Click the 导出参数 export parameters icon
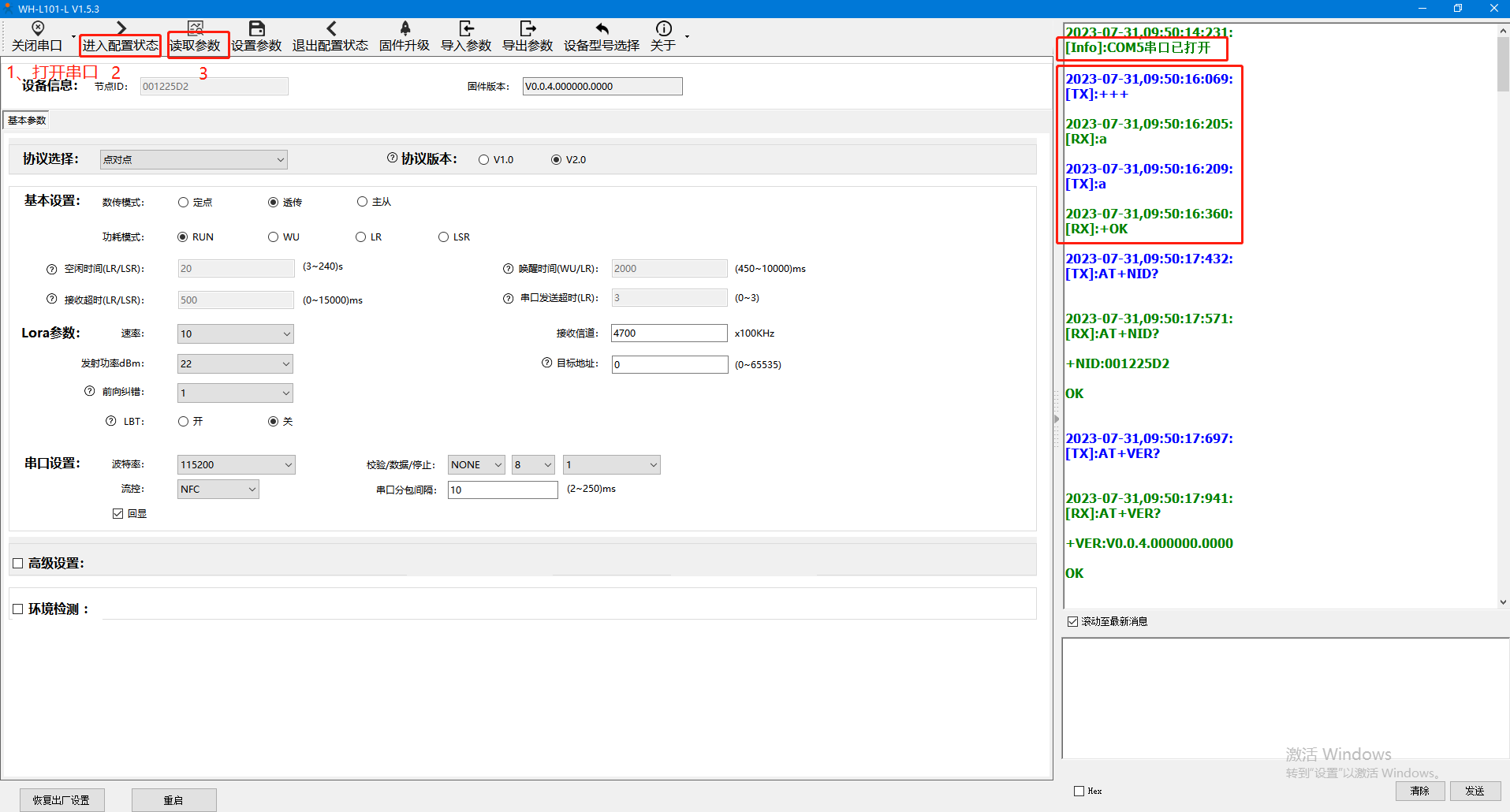1510x812 pixels. [528, 29]
